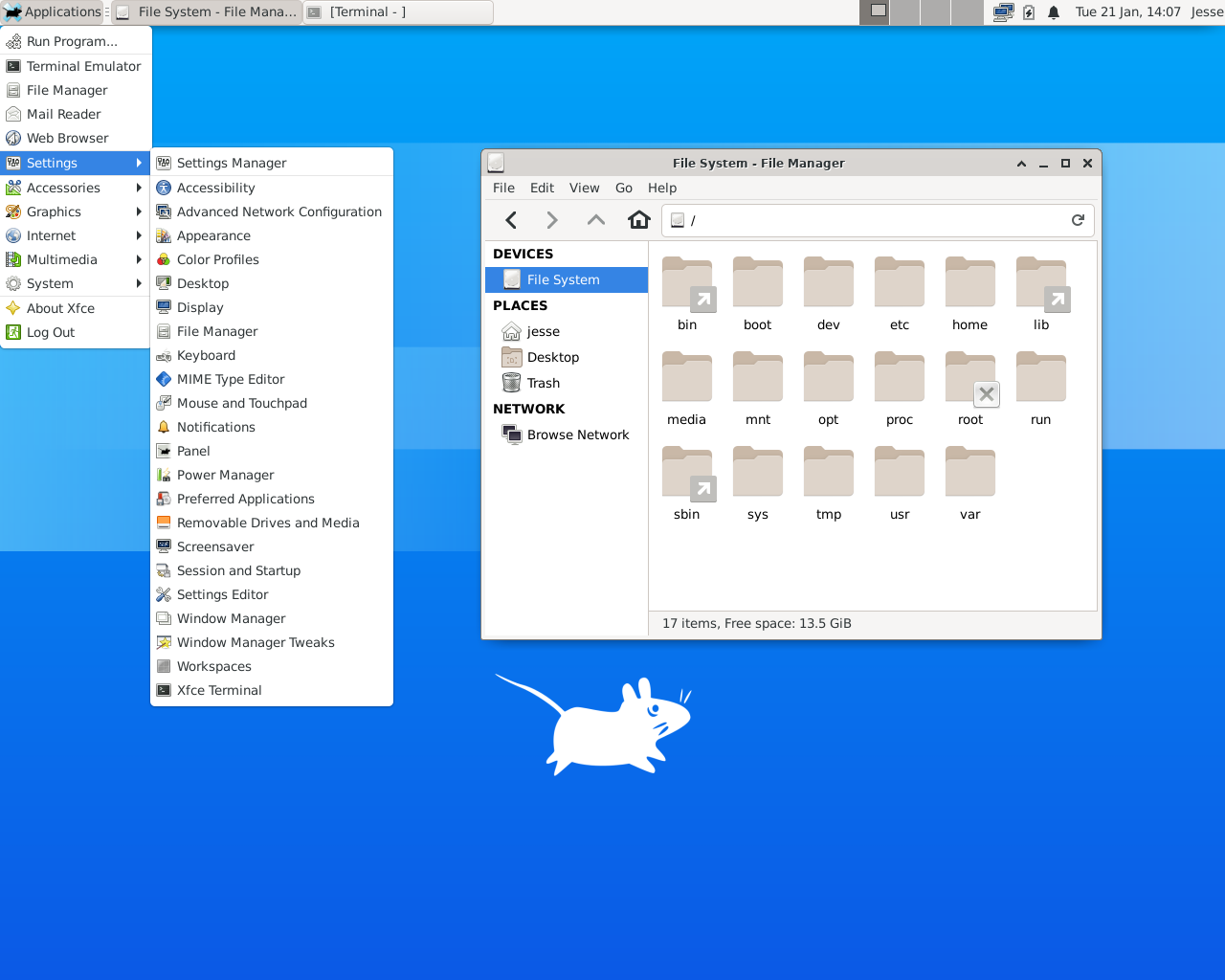The width and height of the screenshot is (1225, 980).
Task: Select the usr folder icon
Action: [x=900, y=472]
